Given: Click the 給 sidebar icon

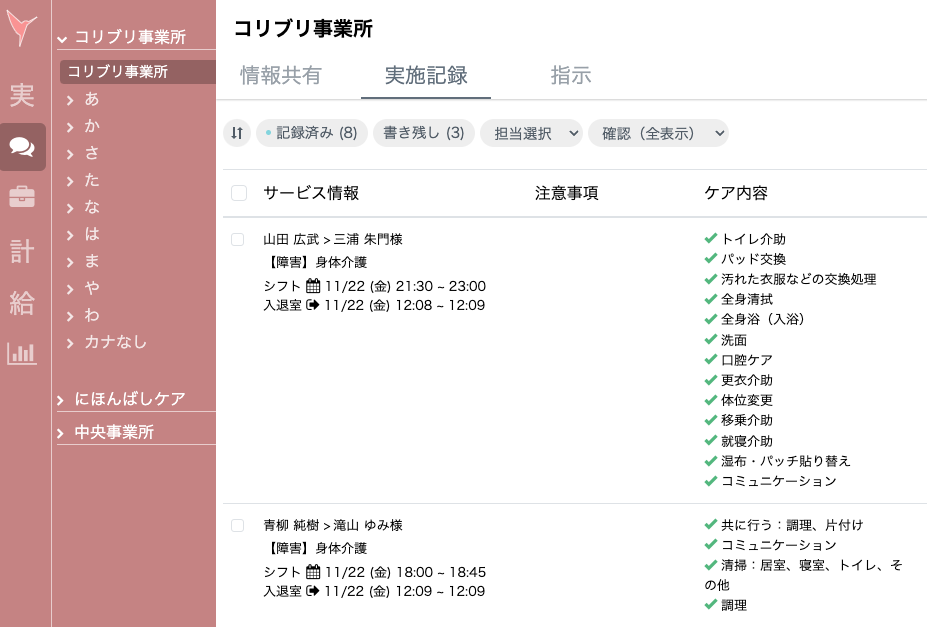Looking at the screenshot, I should [x=22, y=304].
